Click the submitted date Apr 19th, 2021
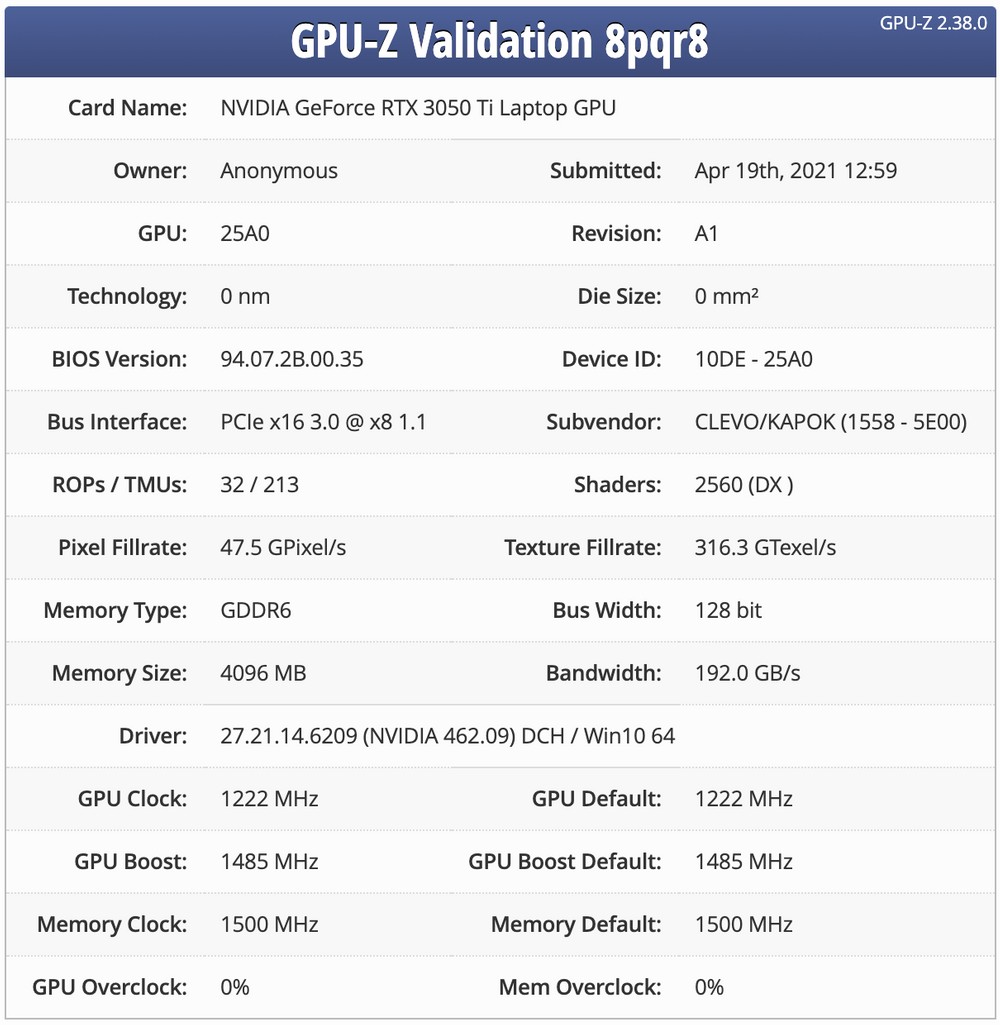1000x1025 pixels. [795, 171]
